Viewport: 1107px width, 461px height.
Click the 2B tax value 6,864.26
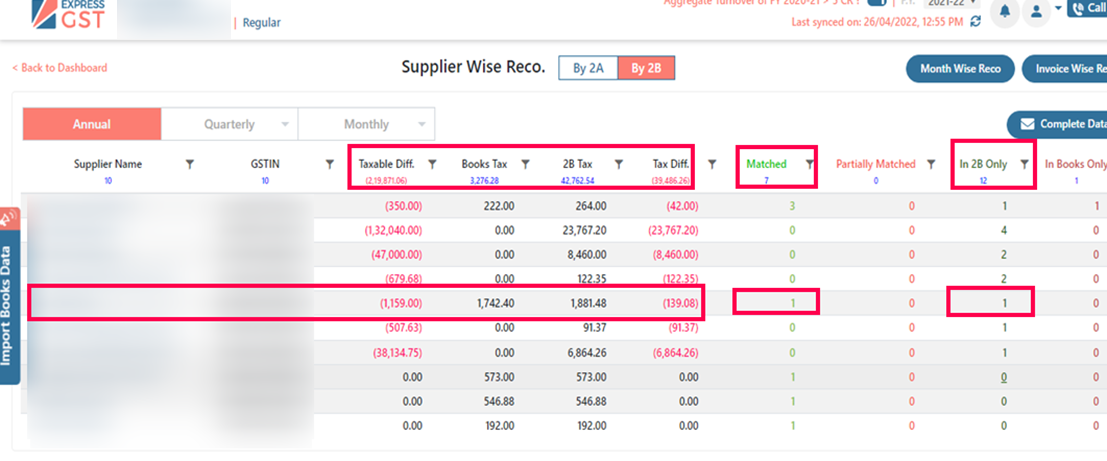pyautogui.click(x=587, y=352)
